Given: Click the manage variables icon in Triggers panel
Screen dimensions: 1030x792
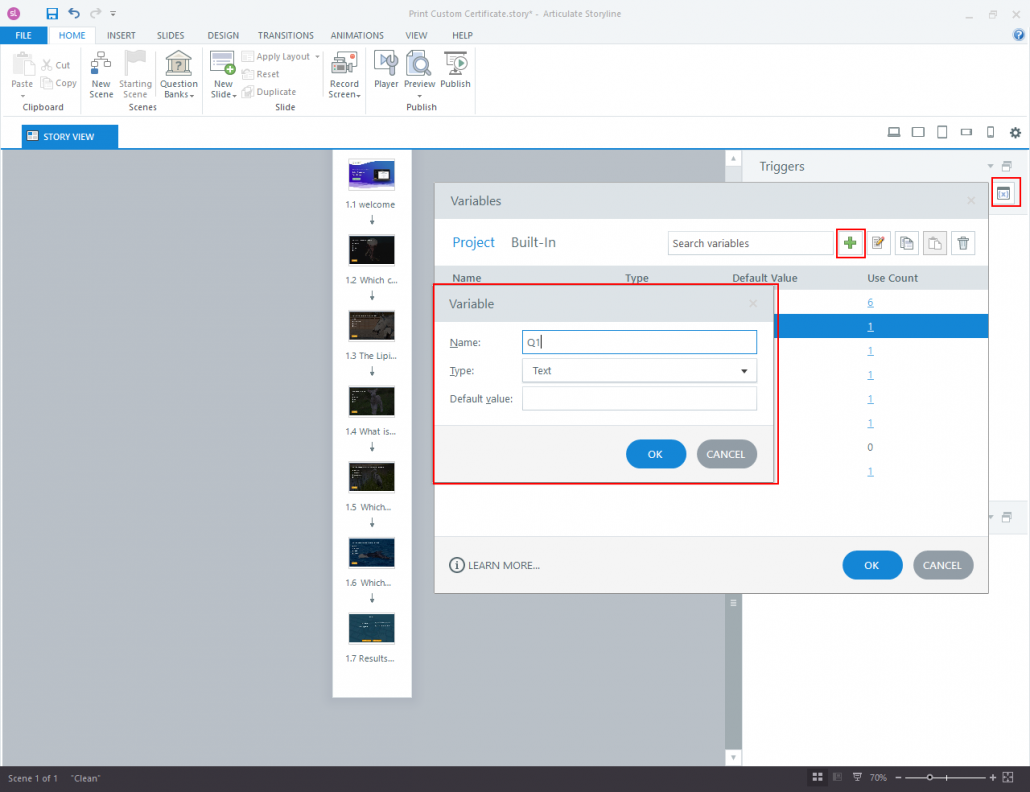Looking at the screenshot, I should (x=1005, y=193).
